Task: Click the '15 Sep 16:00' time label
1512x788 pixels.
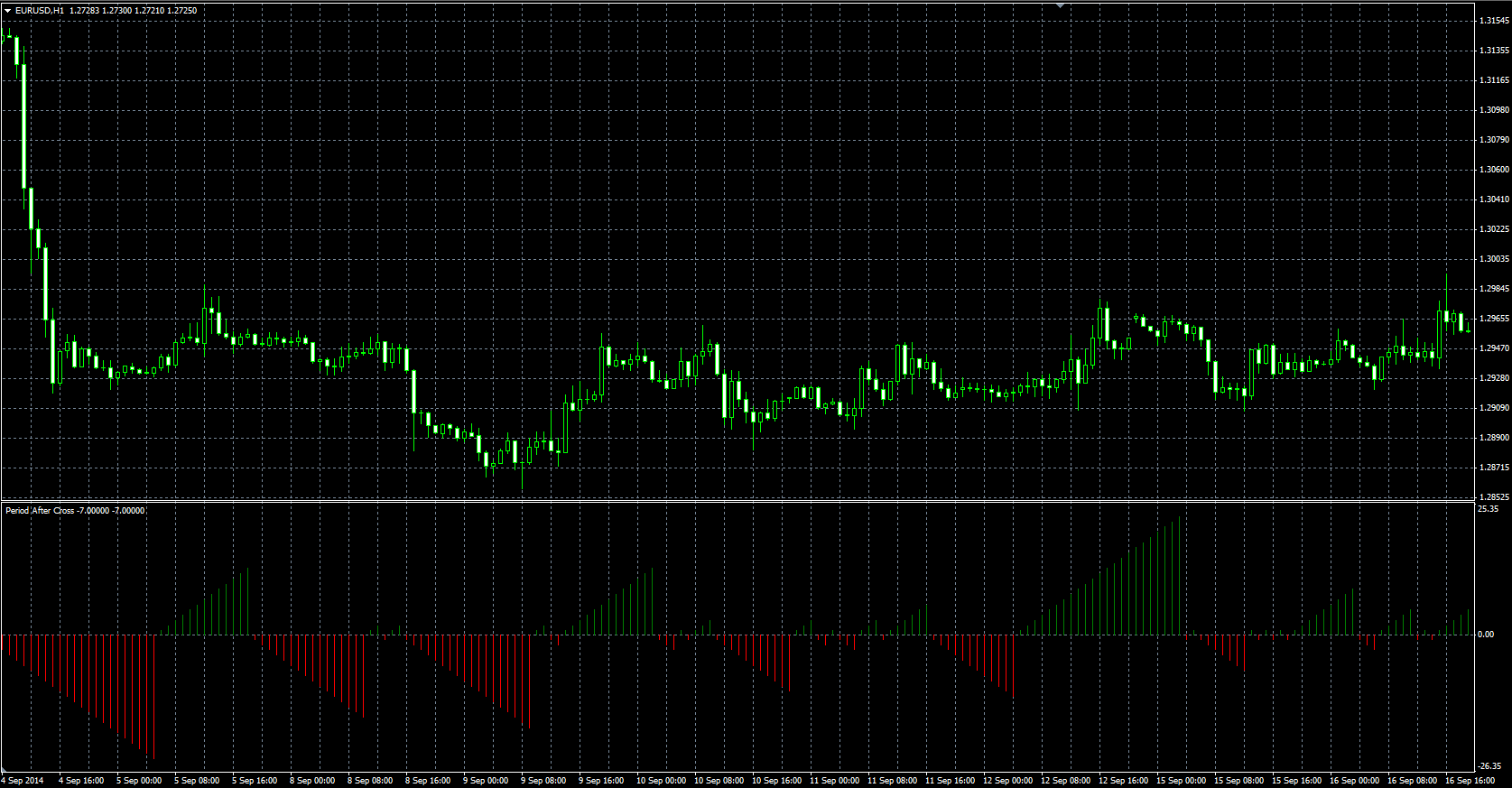Action: point(1295,781)
